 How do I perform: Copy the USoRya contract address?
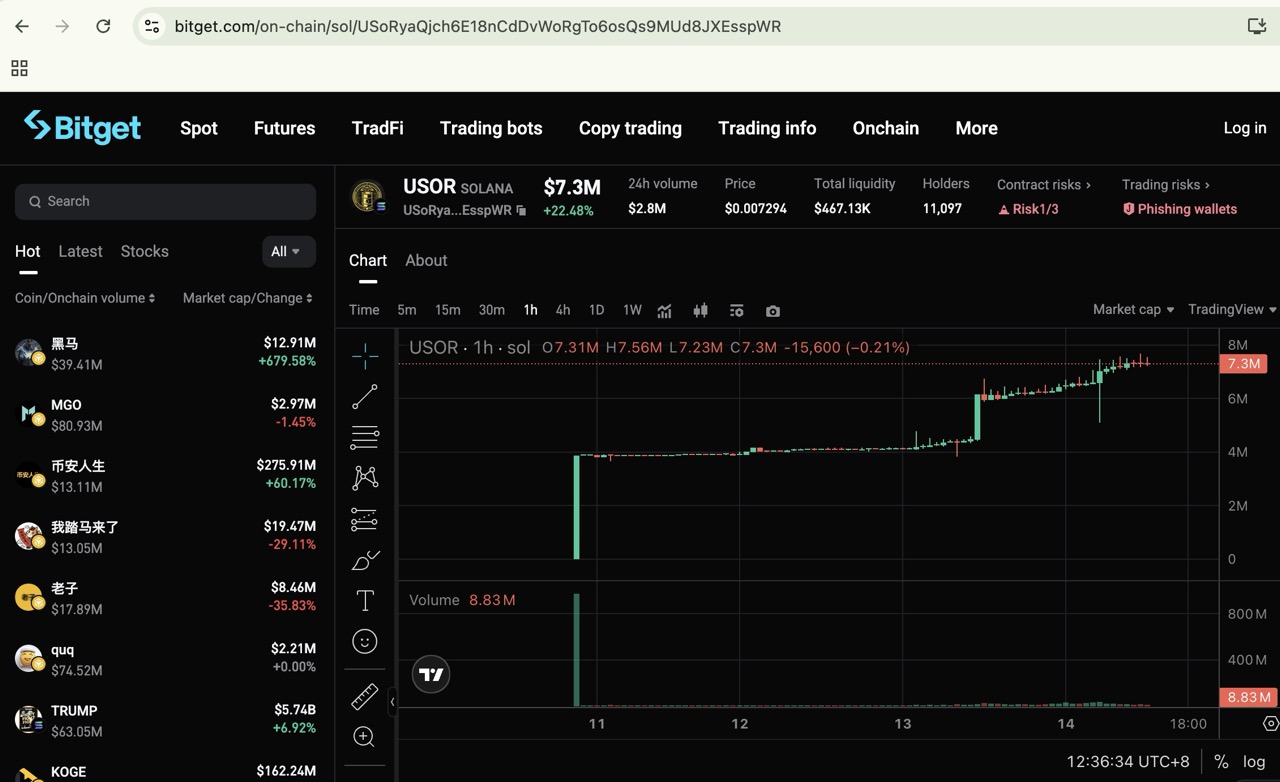point(522,211)
